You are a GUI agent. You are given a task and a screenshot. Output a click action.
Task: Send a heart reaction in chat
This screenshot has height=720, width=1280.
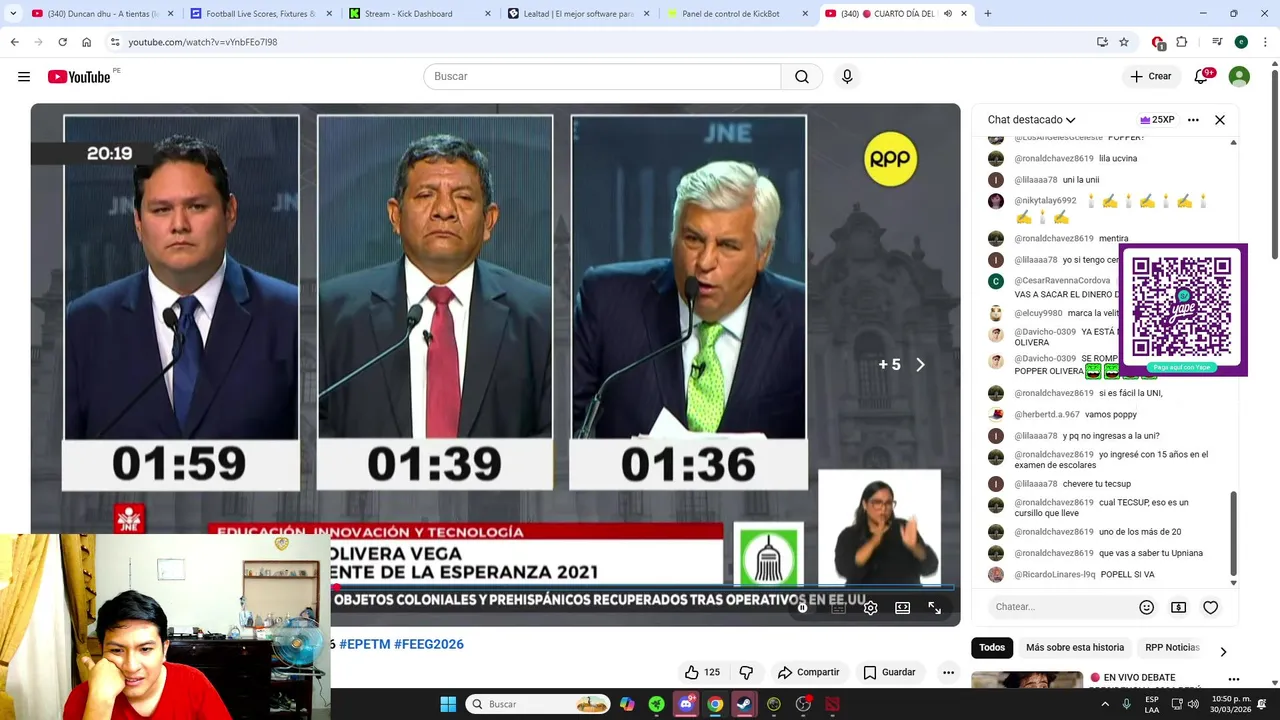click(x=1210, y=607)
